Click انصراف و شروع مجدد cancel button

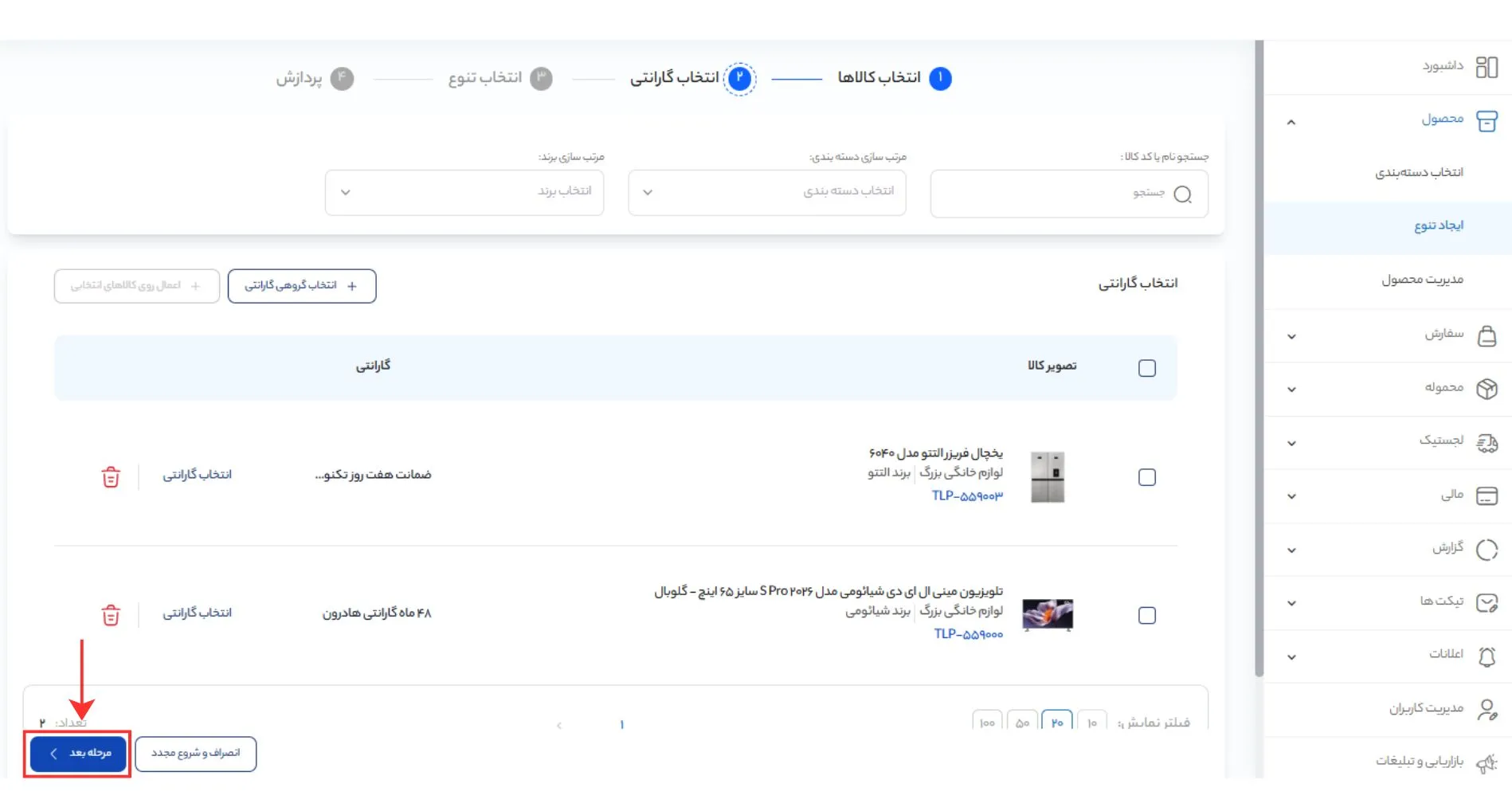point(196,754)
